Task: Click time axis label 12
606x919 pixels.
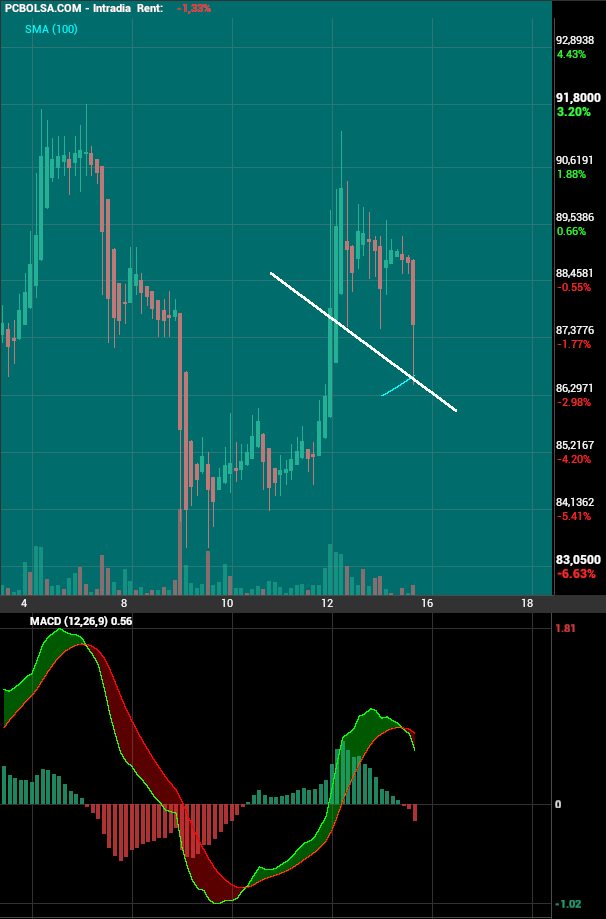Action: 327,603
